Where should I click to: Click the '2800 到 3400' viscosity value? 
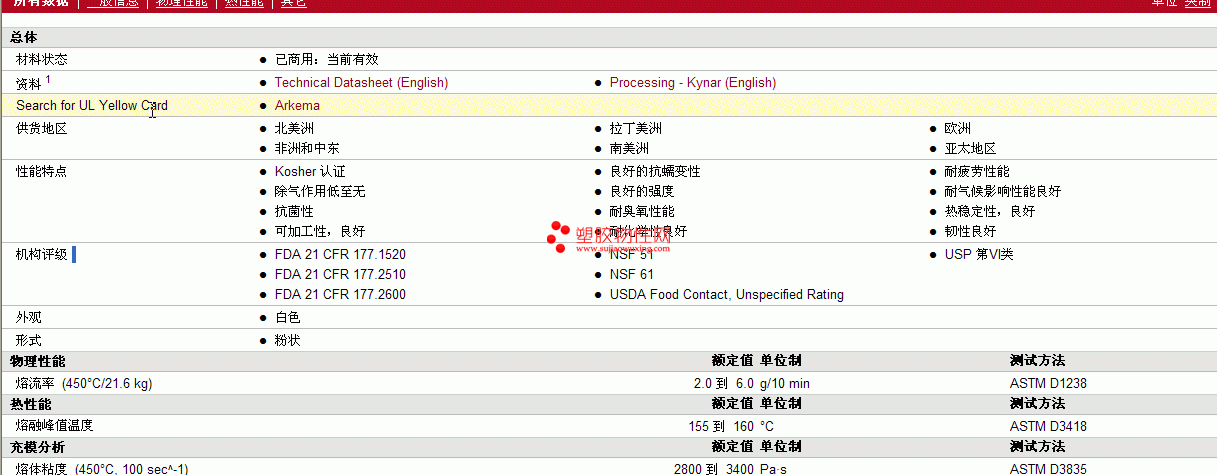click(x=714, y=469)
